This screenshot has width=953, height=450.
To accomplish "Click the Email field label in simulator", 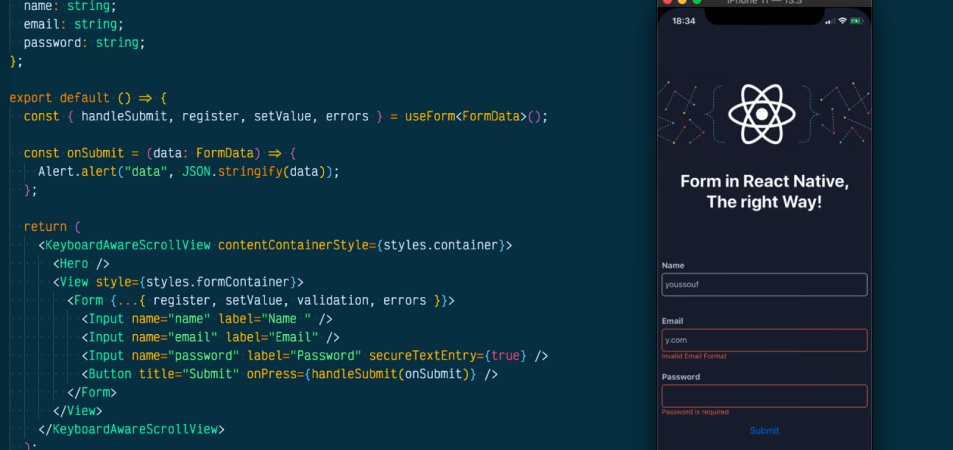I will click(673, 321).
